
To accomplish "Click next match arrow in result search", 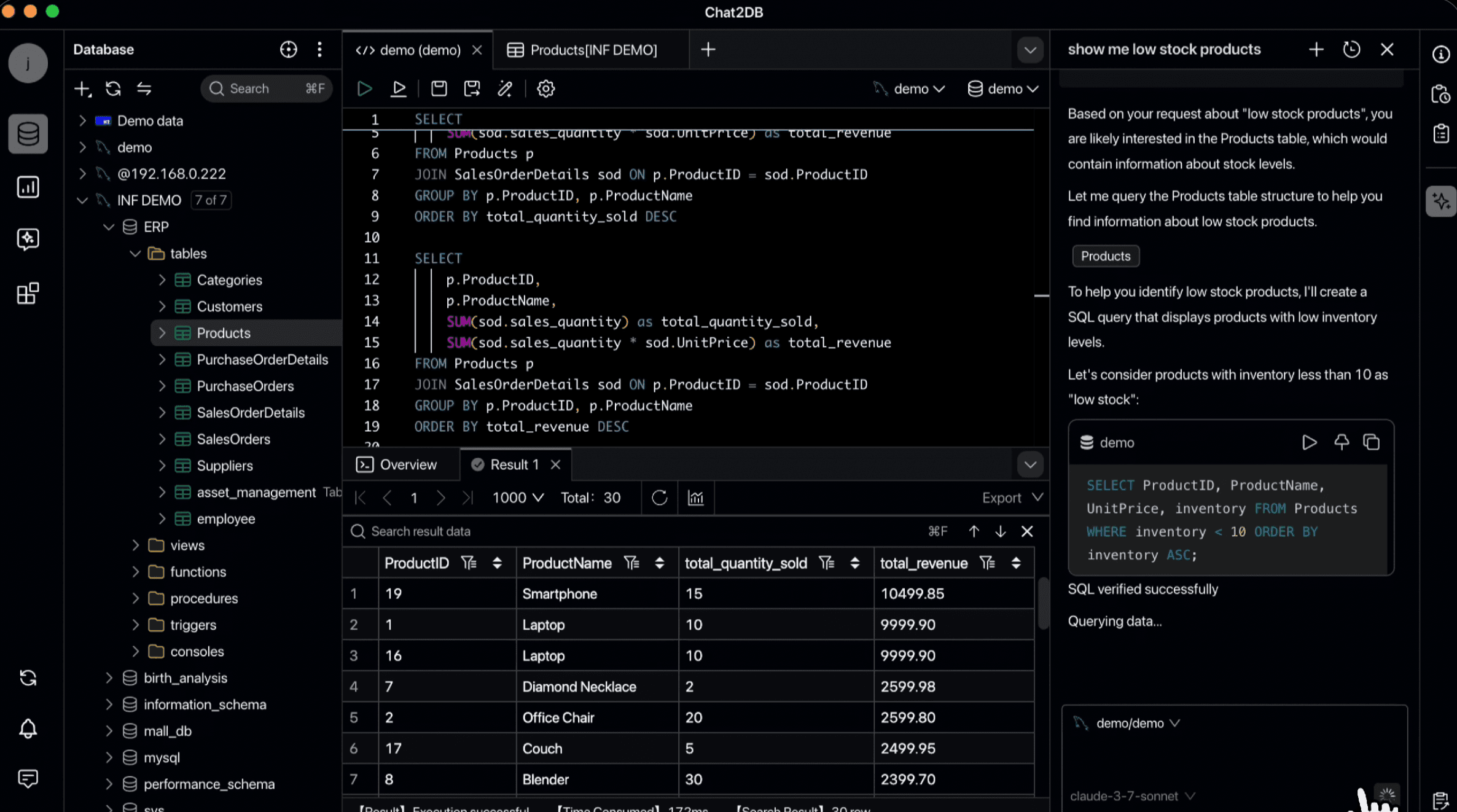I will [1000, 531].
